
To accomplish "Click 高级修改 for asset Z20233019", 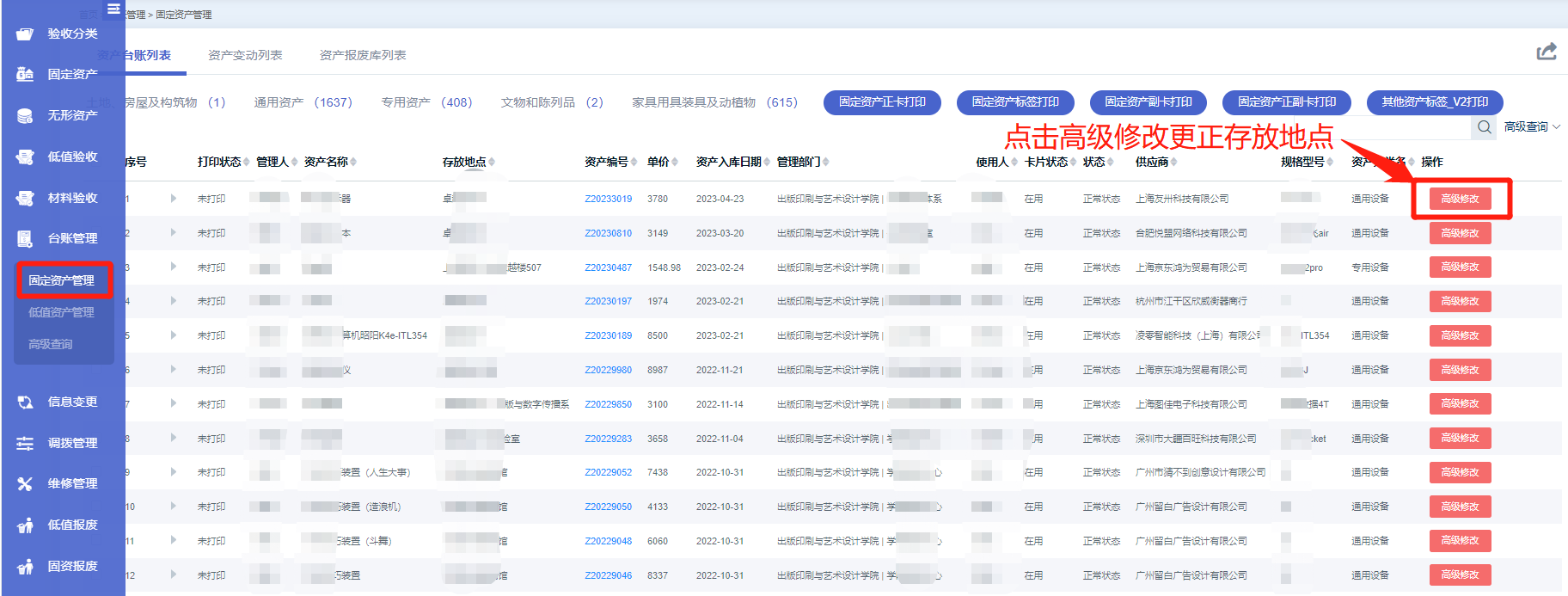I will click(1461, 199).
